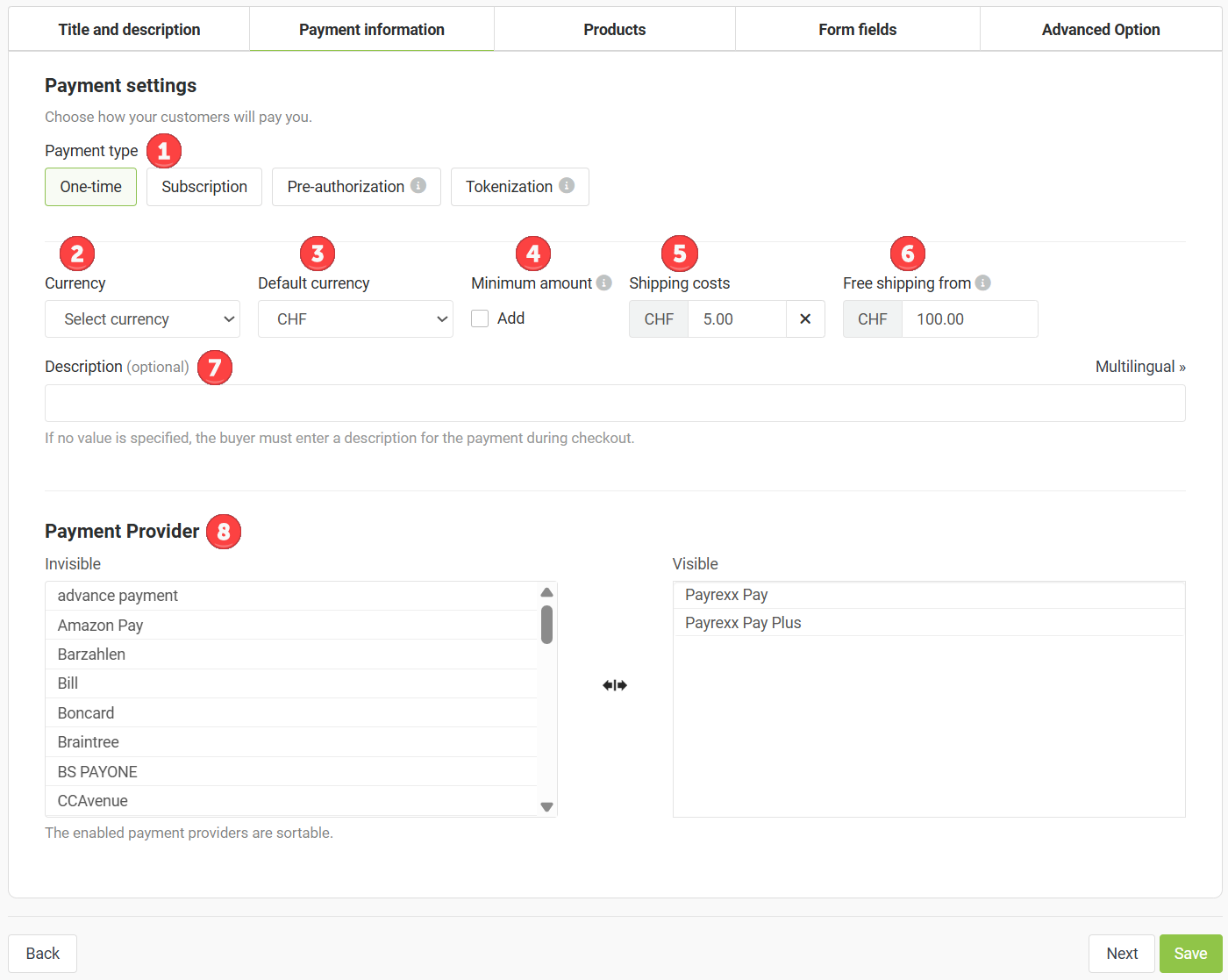This screenshot has width=1228, height=980.
Task: Select the One-time payment type
Action: pos(90,187)
